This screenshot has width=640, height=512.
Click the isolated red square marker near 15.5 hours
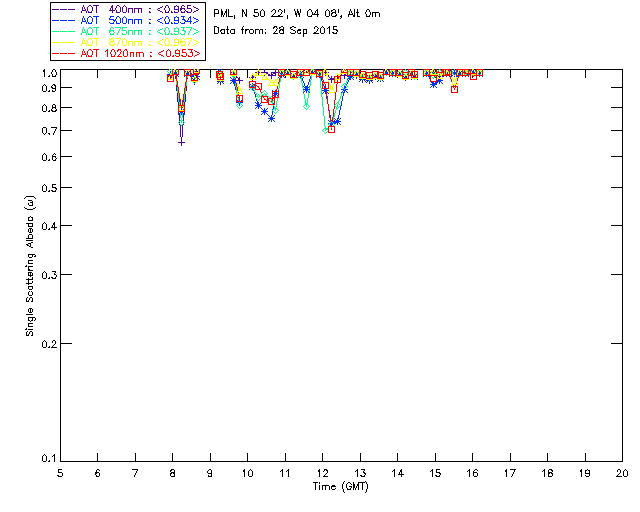click(454, 89)
